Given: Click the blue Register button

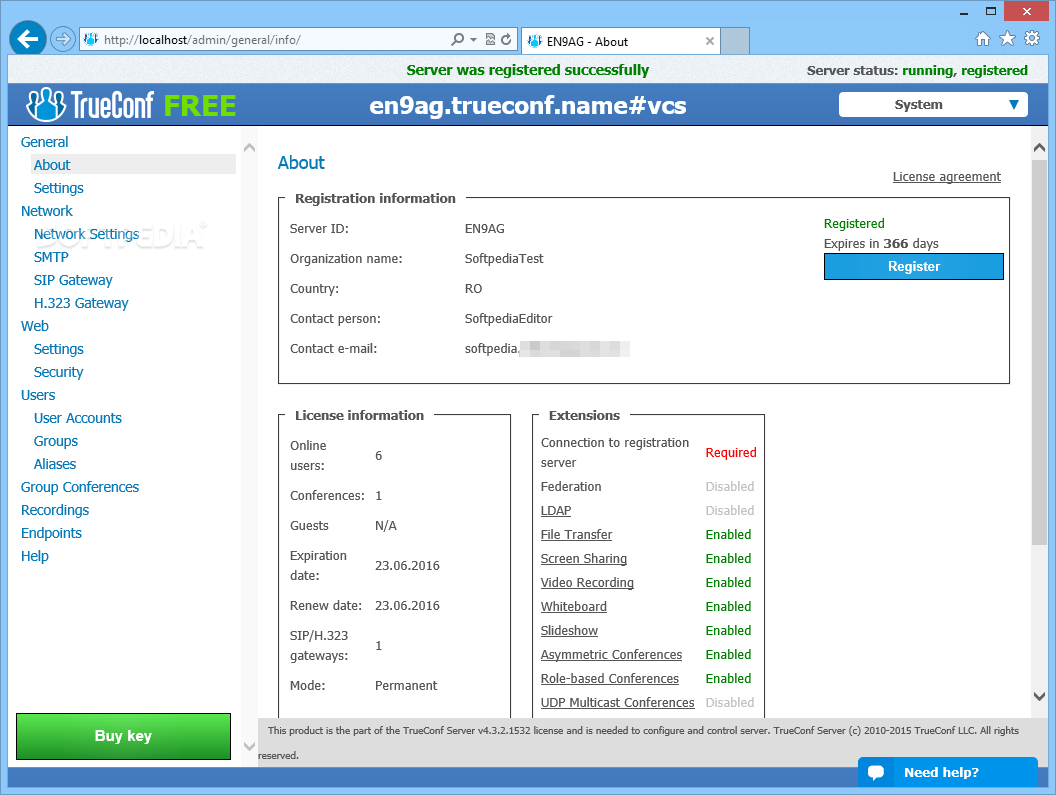Looking at the screenshot, I should coord(913,266).
